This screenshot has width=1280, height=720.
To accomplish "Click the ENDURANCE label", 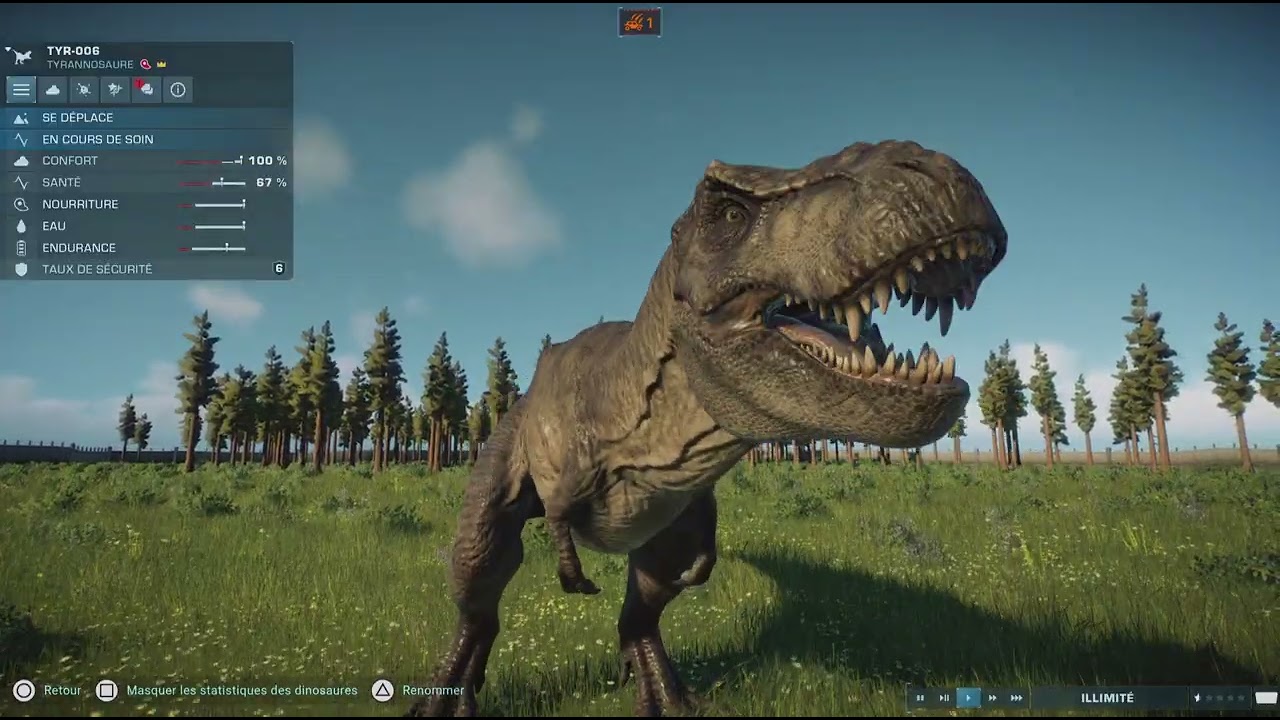I will tap(79, 248).
